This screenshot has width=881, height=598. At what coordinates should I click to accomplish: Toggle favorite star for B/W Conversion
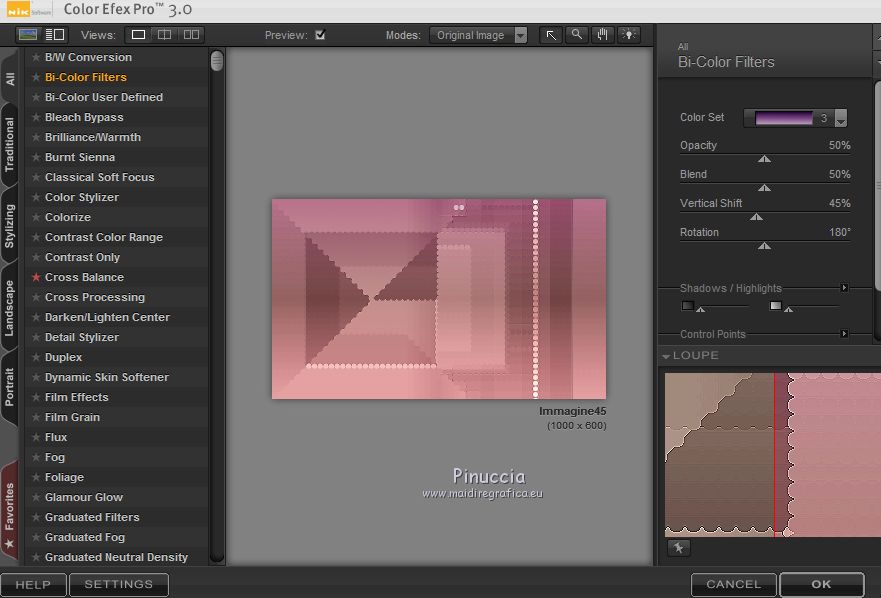click(x=36, y=57)
